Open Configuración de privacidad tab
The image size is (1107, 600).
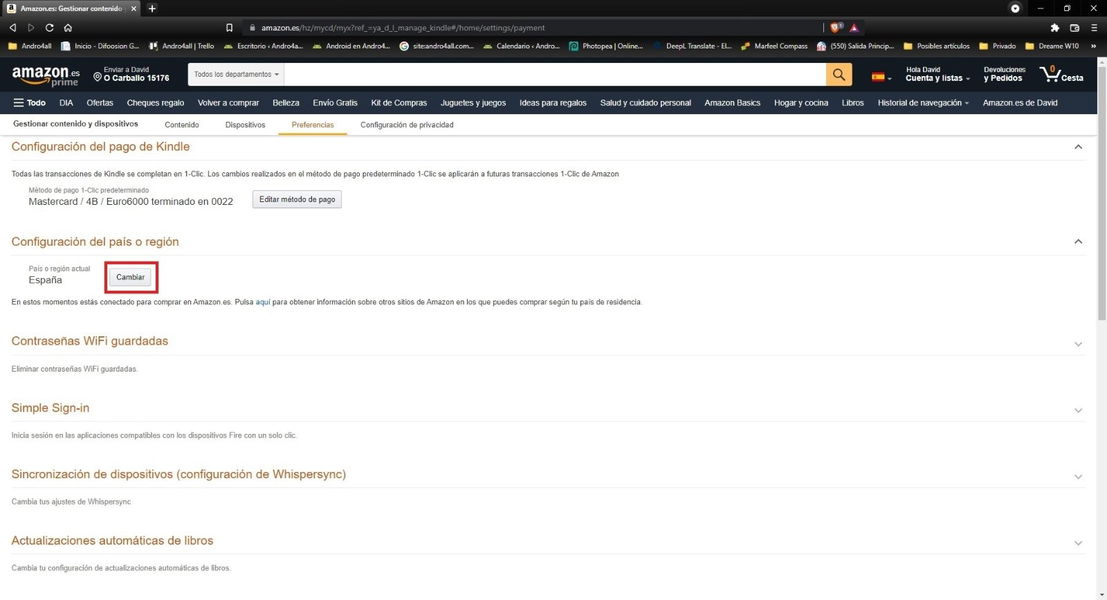point(407,125)
